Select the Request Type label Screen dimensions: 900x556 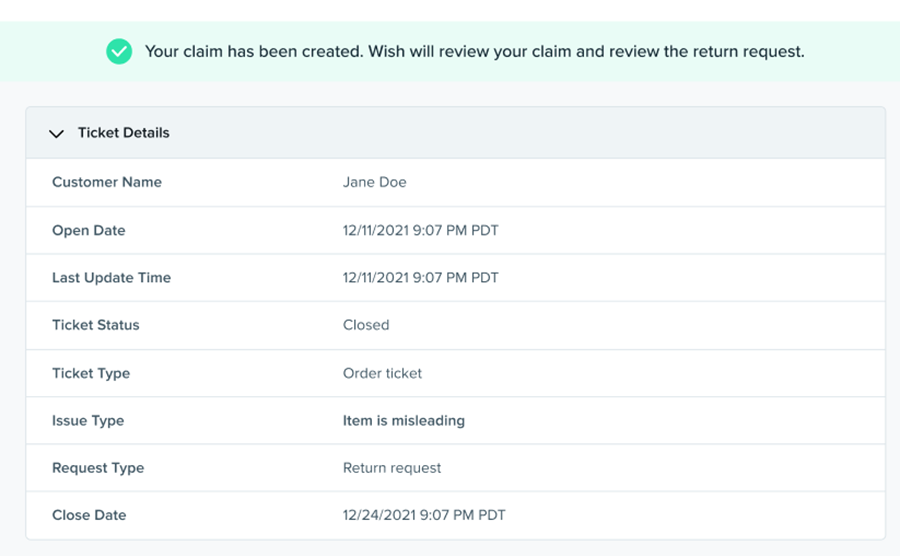(x=98, y=468)
